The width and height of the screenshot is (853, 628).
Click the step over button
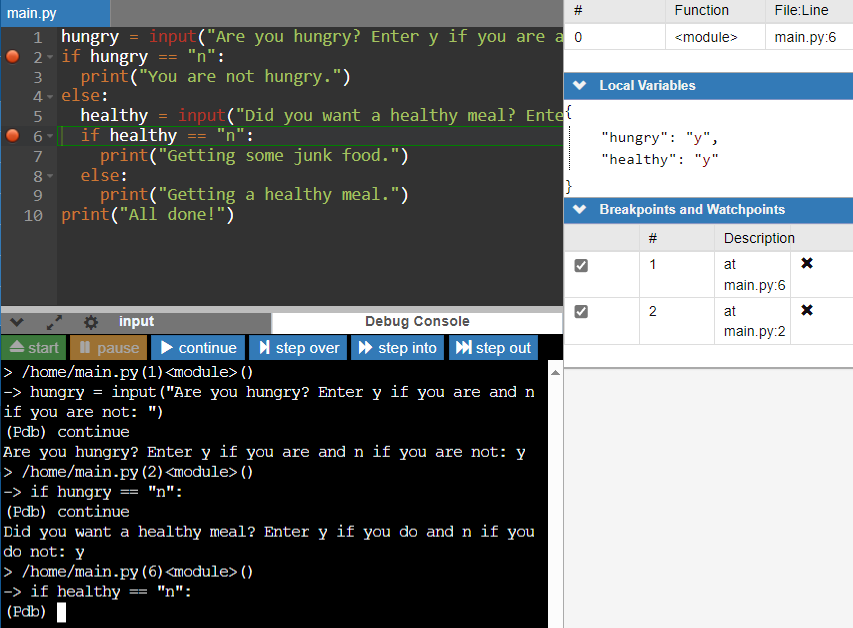tap(298, 348)
